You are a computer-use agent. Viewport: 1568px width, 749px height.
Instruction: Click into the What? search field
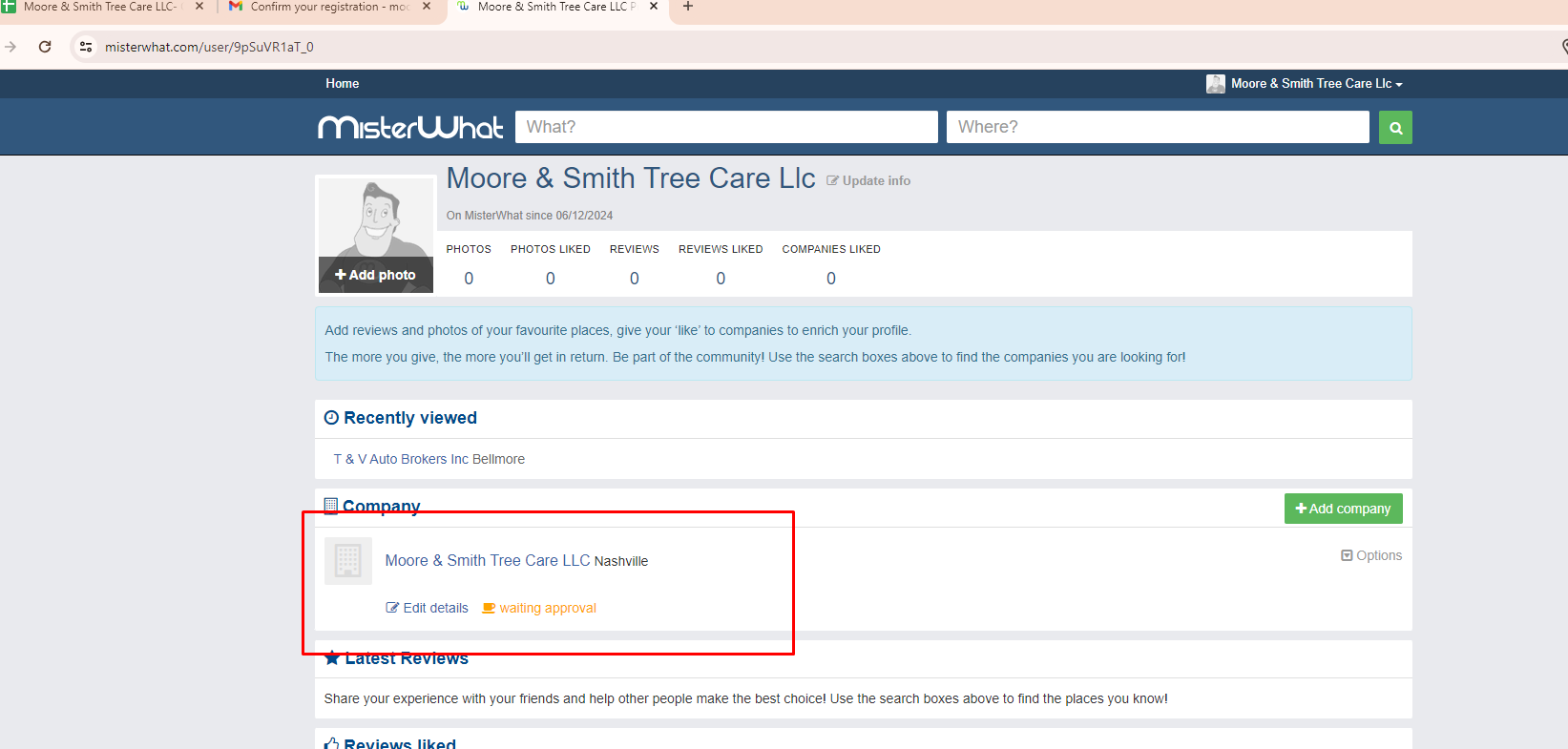point(725,127)
